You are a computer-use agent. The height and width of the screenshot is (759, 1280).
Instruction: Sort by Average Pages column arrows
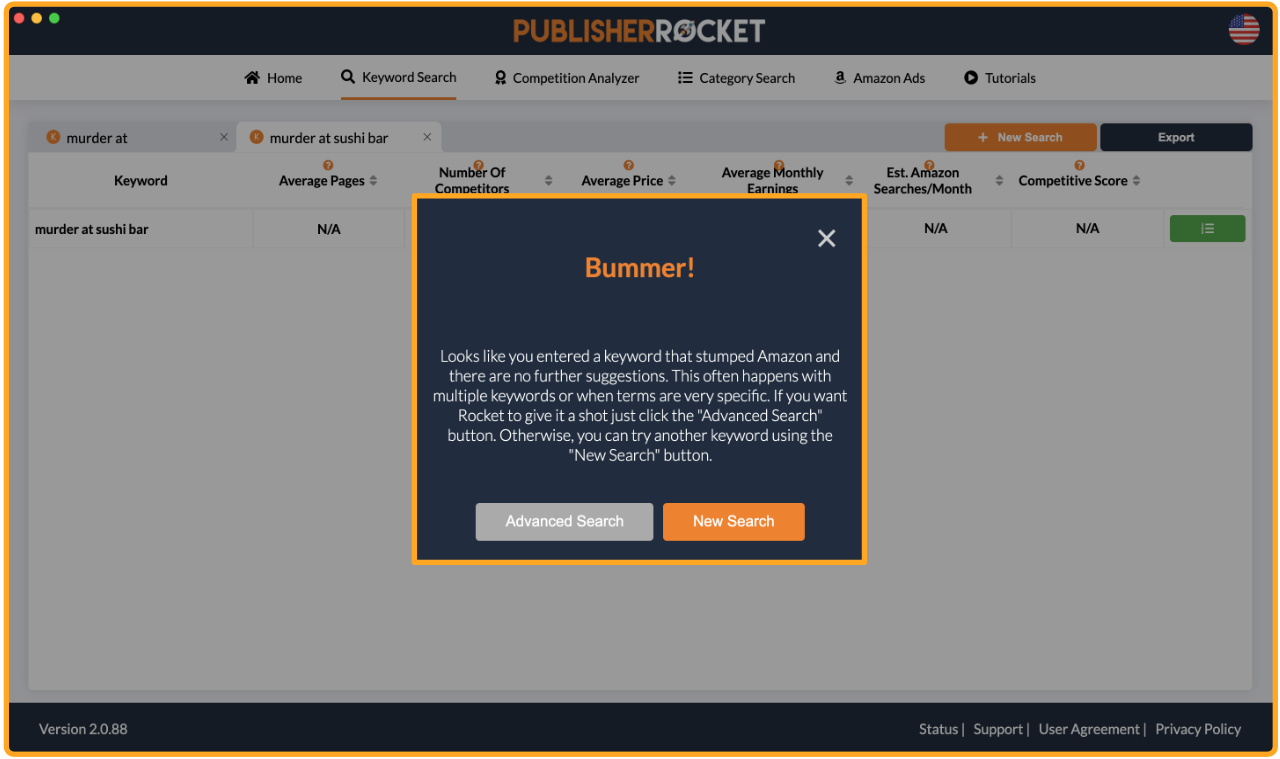pyautogui.click(x=373, y=181)
